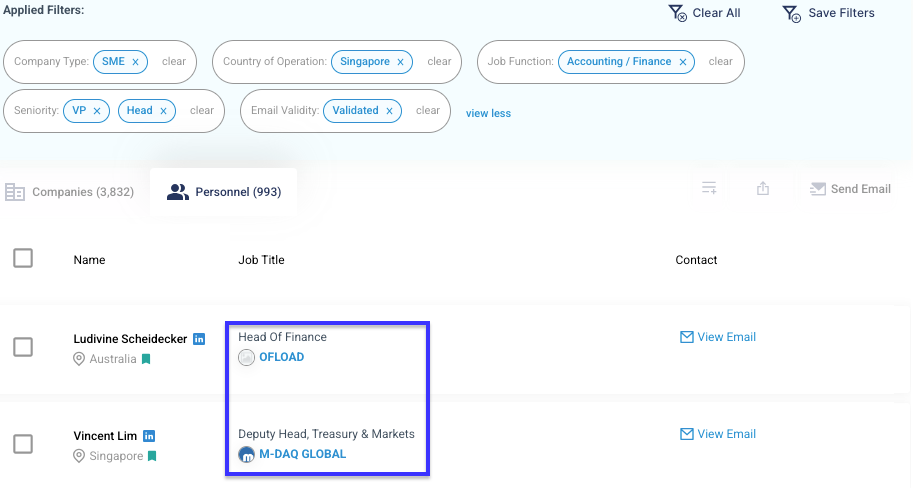Click the green bookmark next to Australia

point(146,359)
